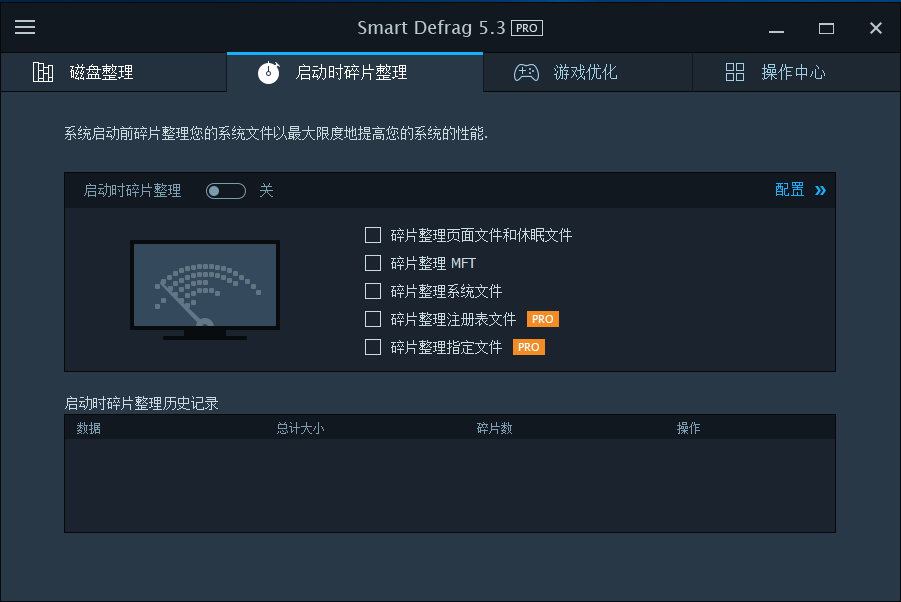The width and height of the screenshot is (901, 602).
Task: Check the 碎片整理注册表文件 checkbox
Action: coord(373,319)
